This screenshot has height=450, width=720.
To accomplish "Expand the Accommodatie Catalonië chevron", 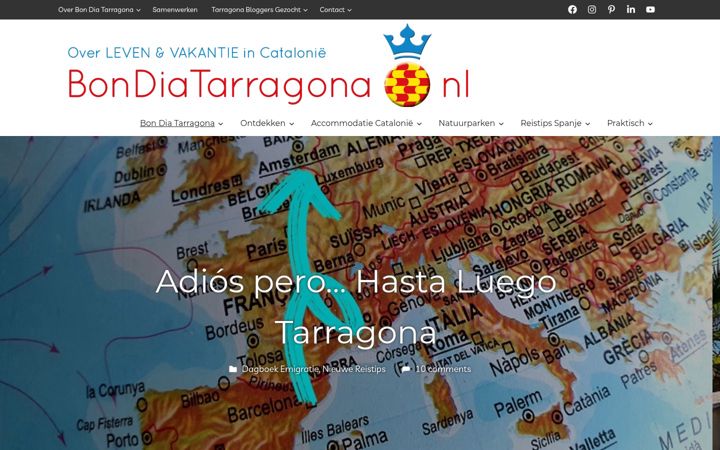I will (x=419, y=124).
